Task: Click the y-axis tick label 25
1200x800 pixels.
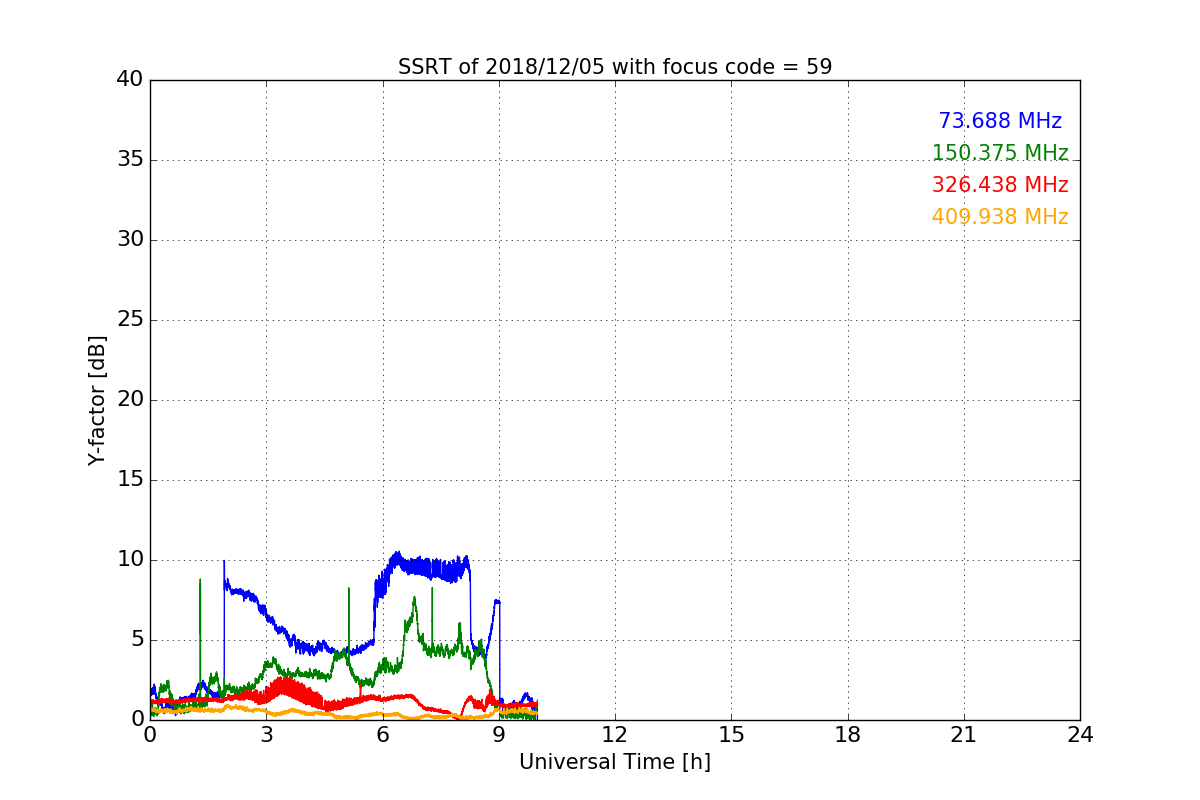Action: pos(130,320)
